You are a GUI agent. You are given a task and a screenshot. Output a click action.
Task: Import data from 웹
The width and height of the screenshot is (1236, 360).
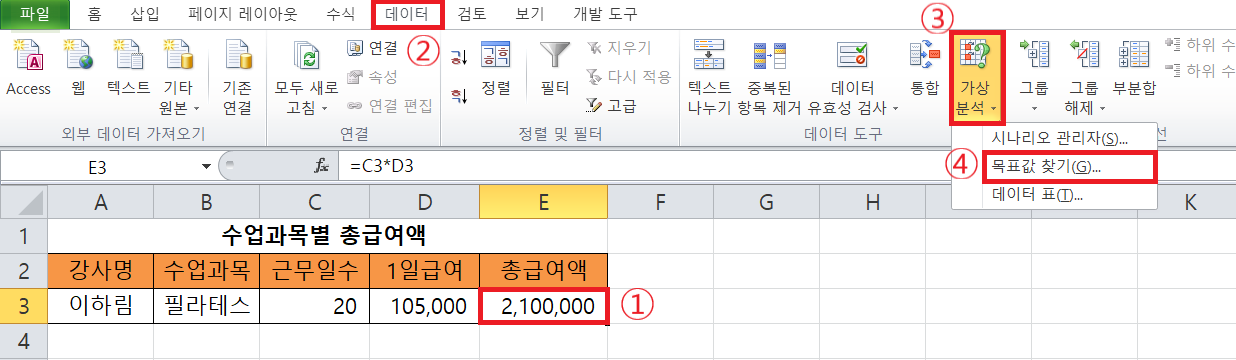tap(78, 68)
